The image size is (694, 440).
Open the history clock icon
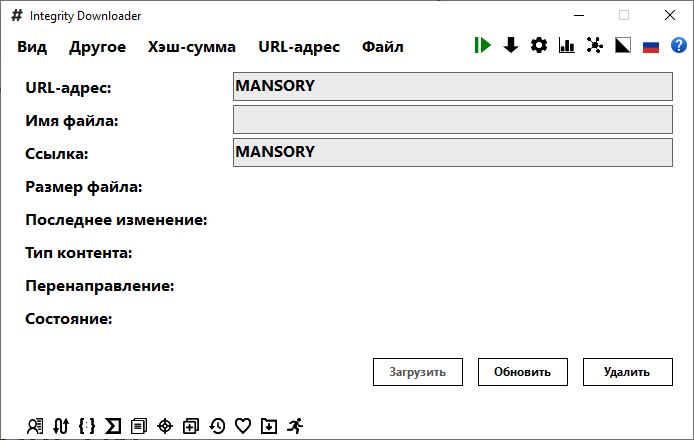(x=217, y=426)
